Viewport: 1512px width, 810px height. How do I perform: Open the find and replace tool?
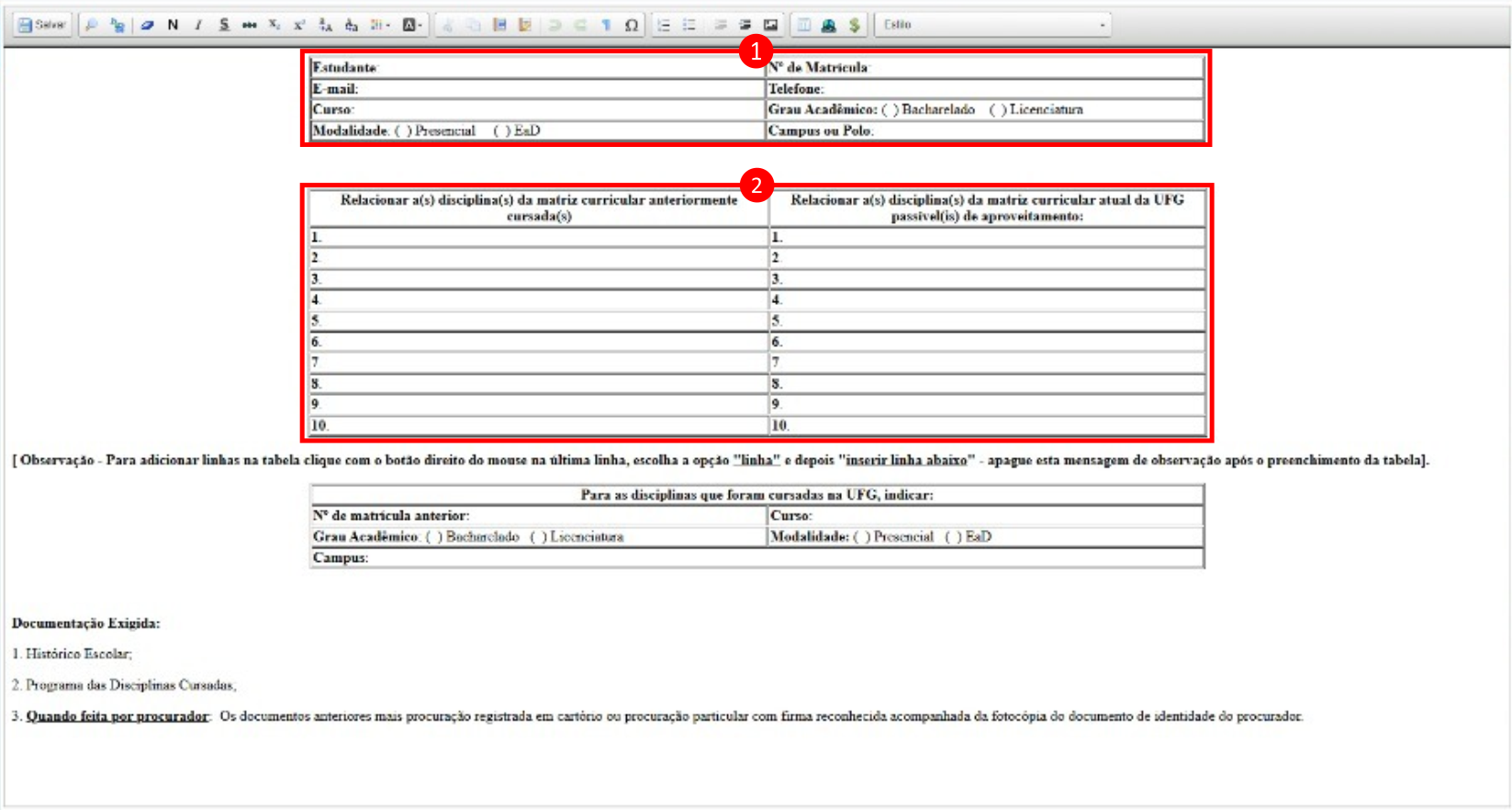118,25
